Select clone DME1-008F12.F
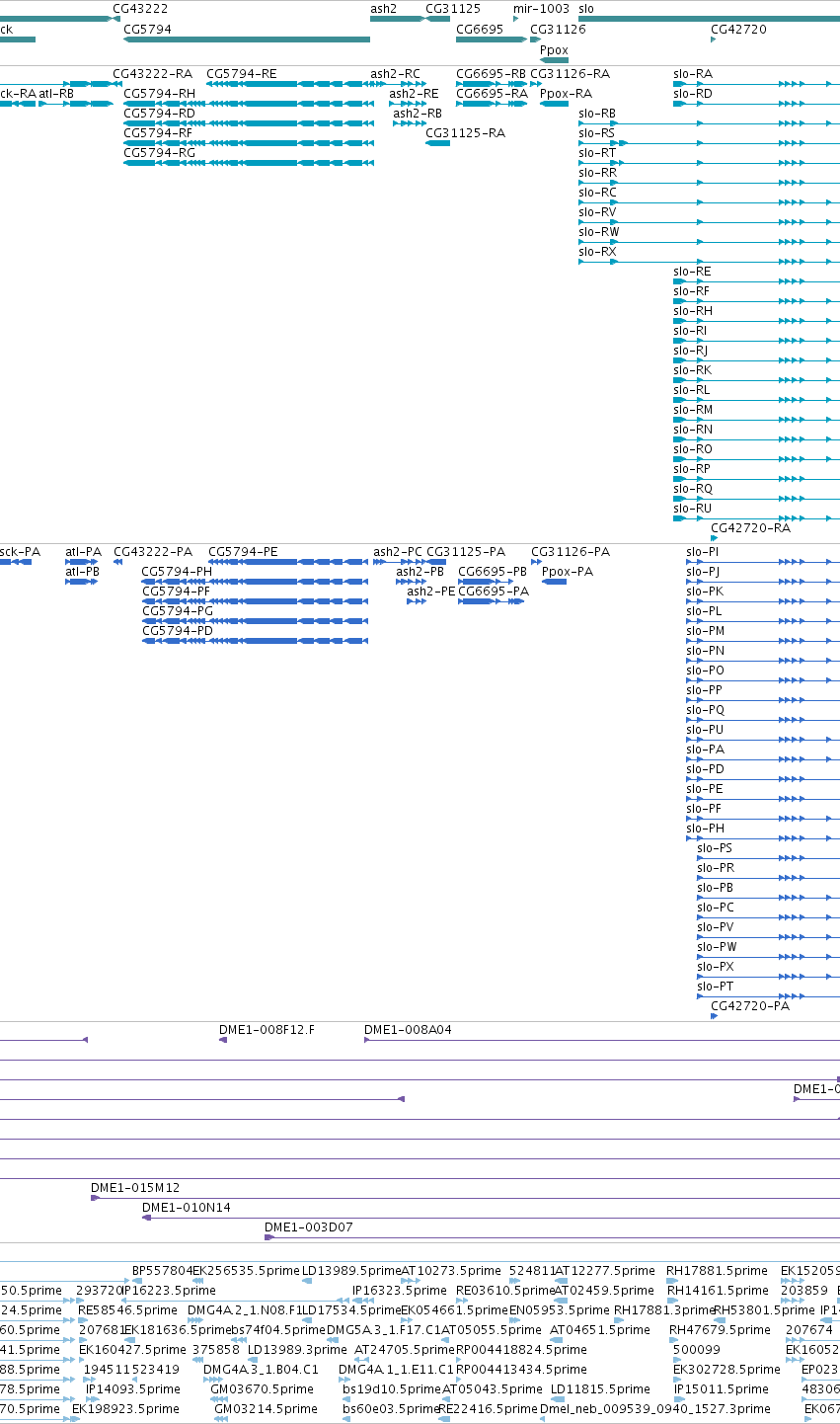 [267, 1030]
